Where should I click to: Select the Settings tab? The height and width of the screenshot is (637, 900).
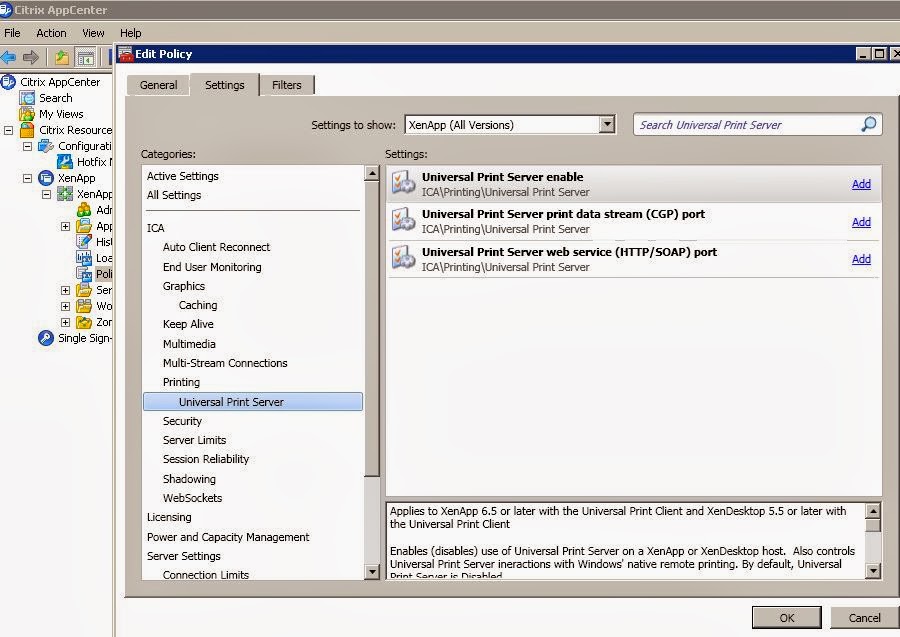224,84
